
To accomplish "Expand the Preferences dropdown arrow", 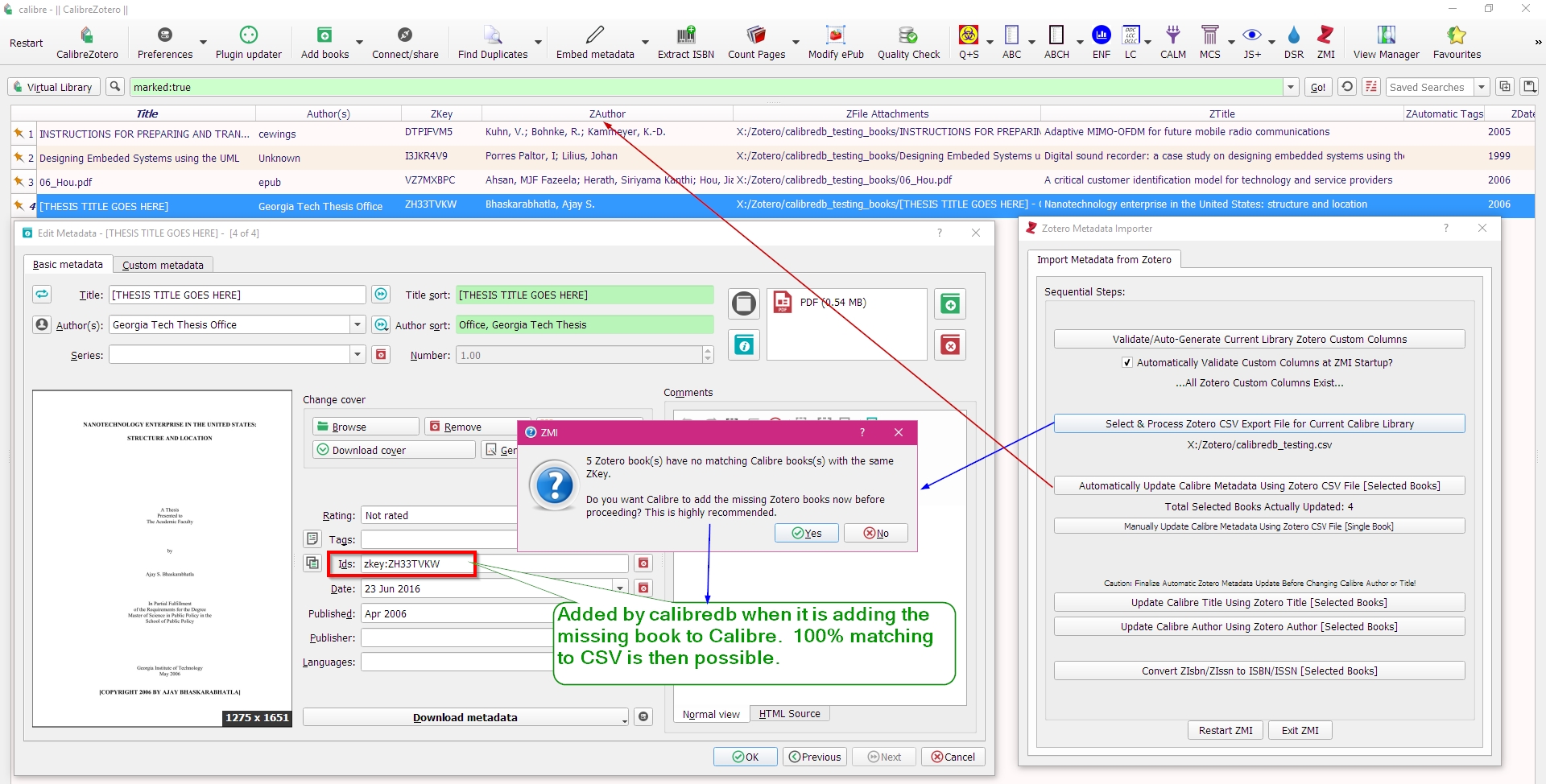I will point(203,43).
